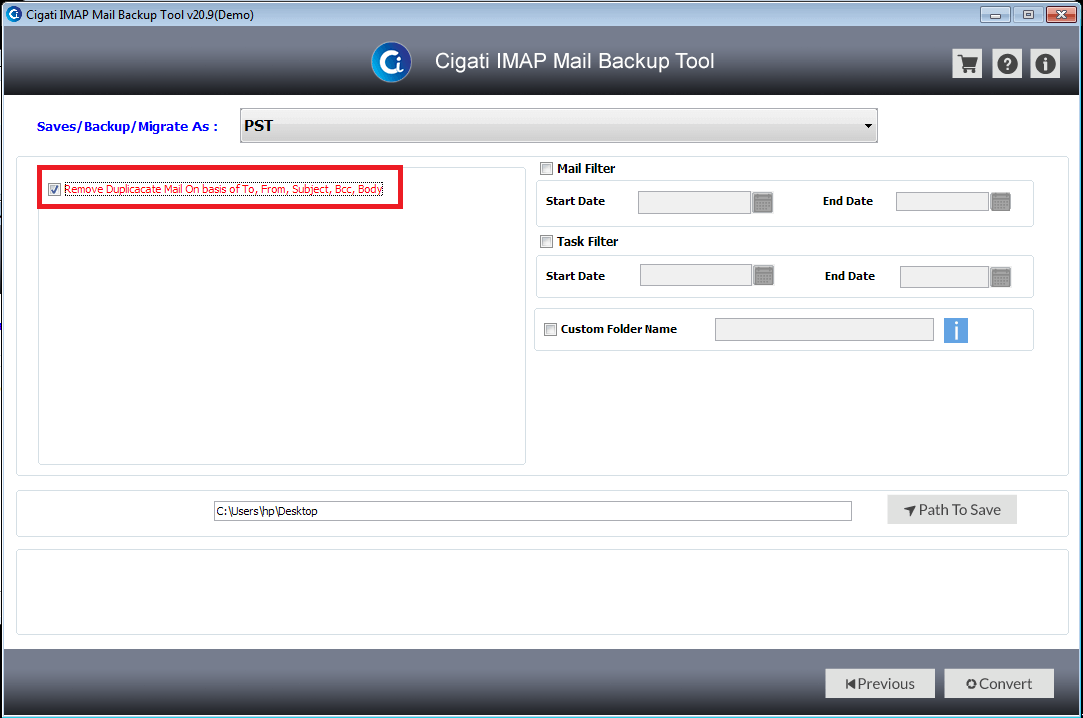Close the Cigati IMAP Mail Backup Tool window
Image resolution: width=1083 pixels, height=718 pixels.
(1062, 14)
